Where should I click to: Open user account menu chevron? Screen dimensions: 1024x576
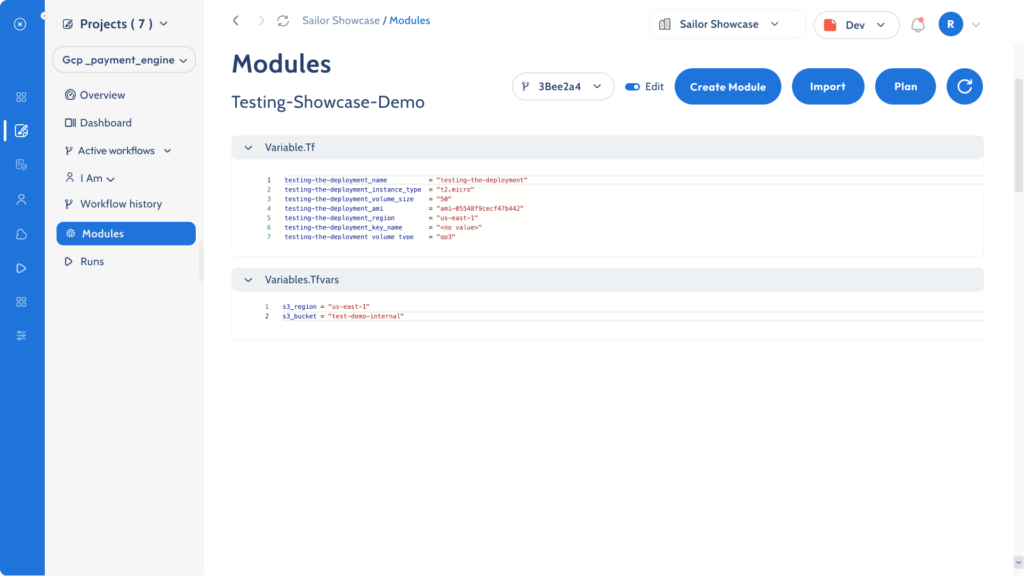[x=976, y=25]
